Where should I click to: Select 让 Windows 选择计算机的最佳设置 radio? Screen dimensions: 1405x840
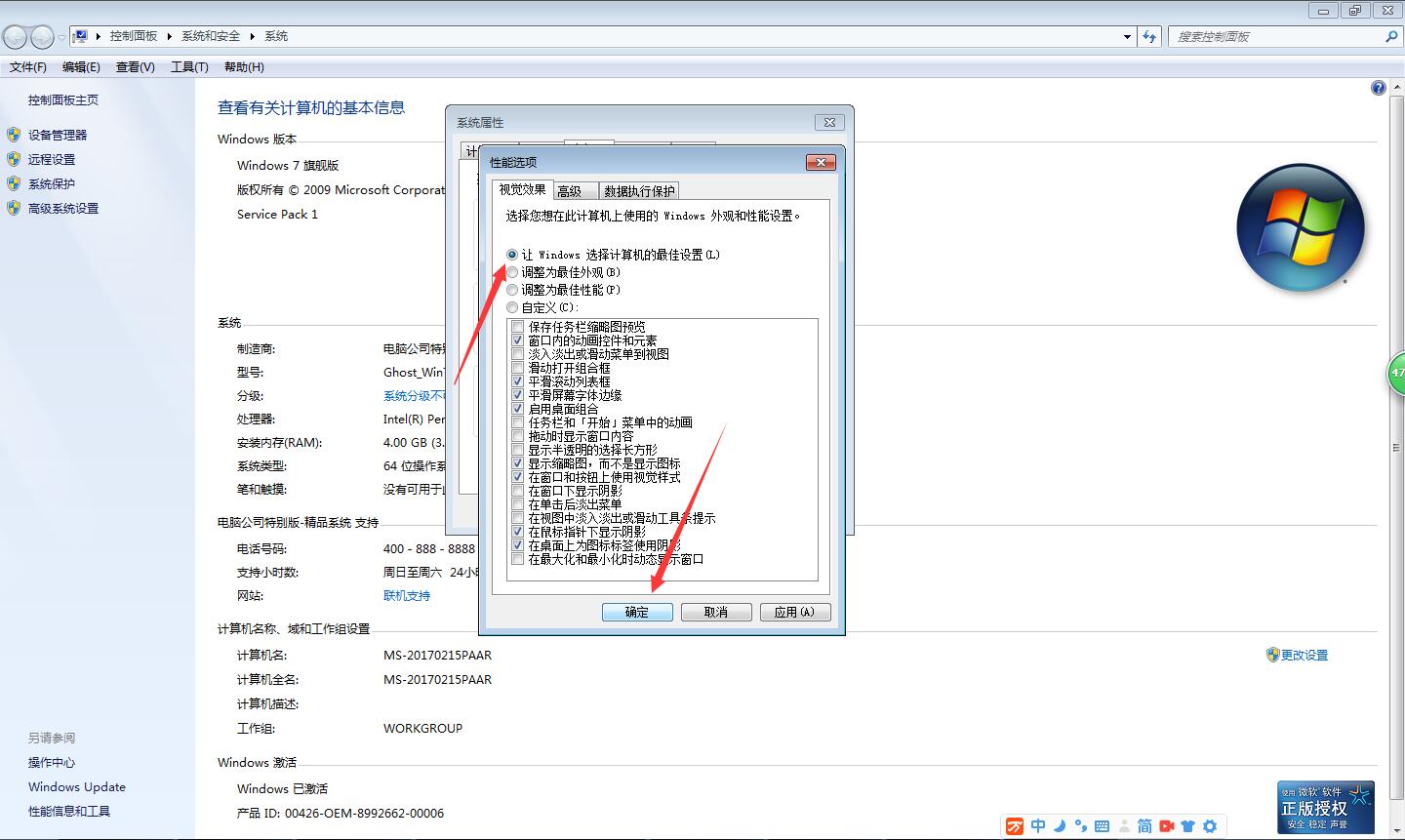coord(513,255)
